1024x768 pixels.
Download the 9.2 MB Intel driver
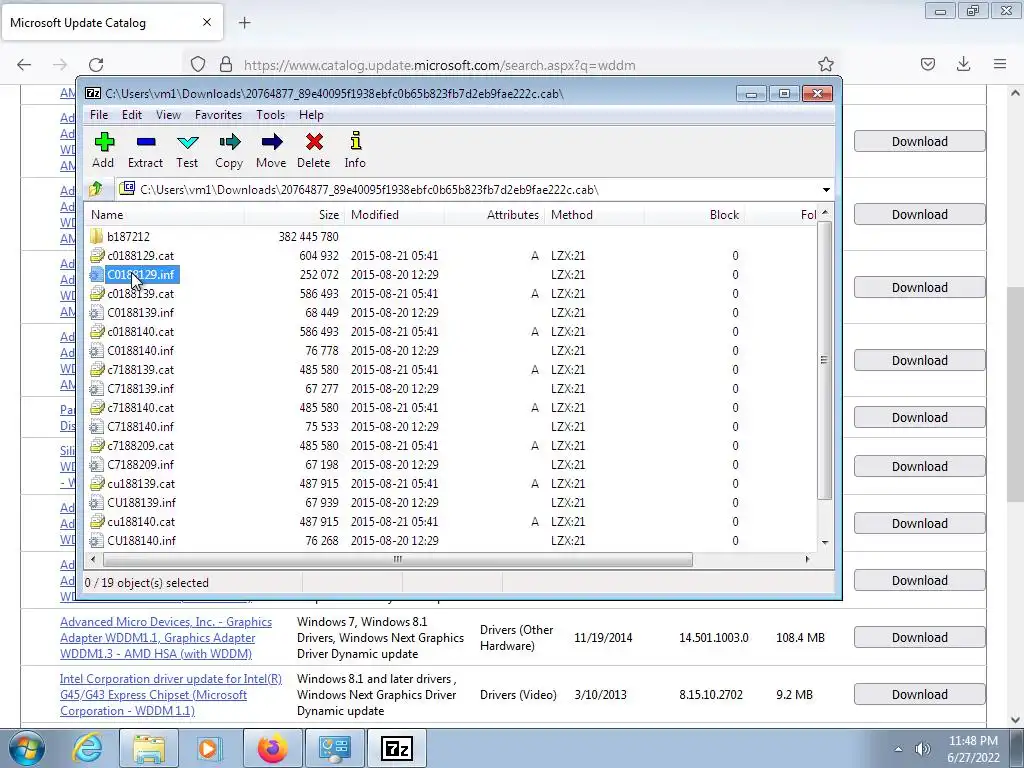coord(920,694)
